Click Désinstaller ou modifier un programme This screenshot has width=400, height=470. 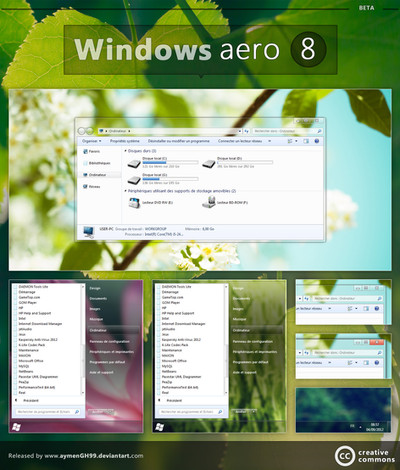(x=179, y=141)
